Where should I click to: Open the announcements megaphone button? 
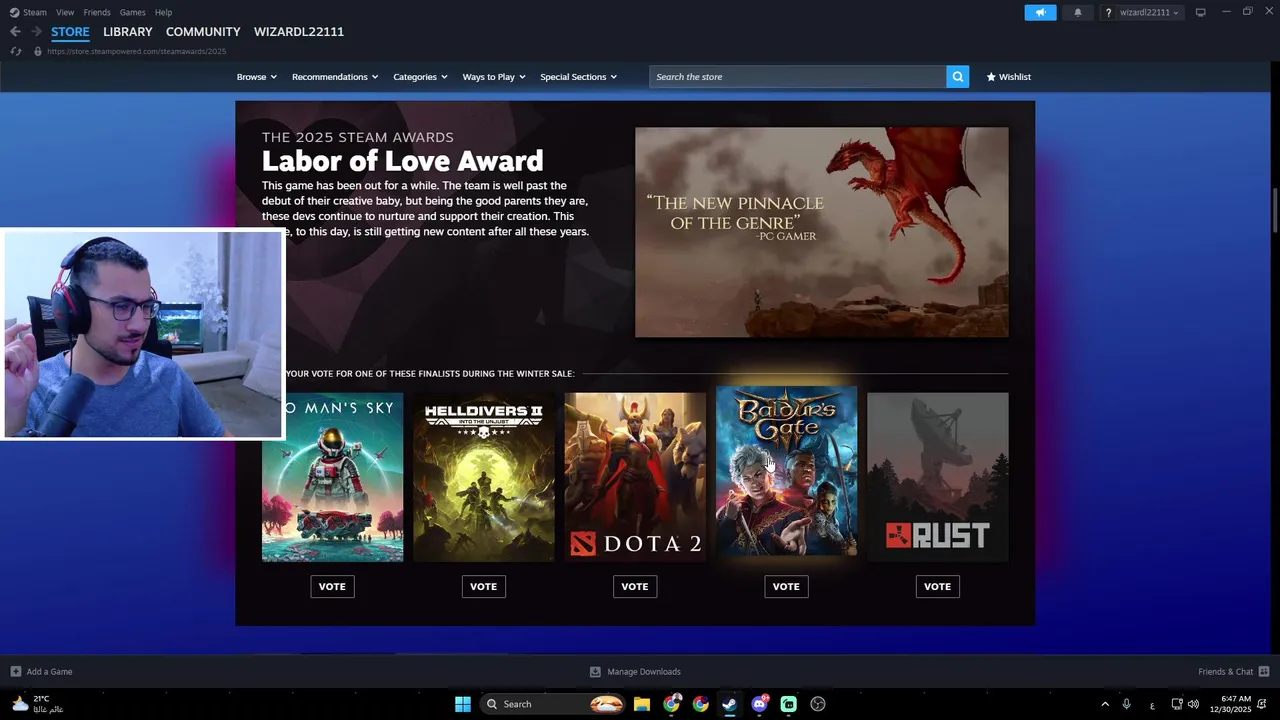1040,12
